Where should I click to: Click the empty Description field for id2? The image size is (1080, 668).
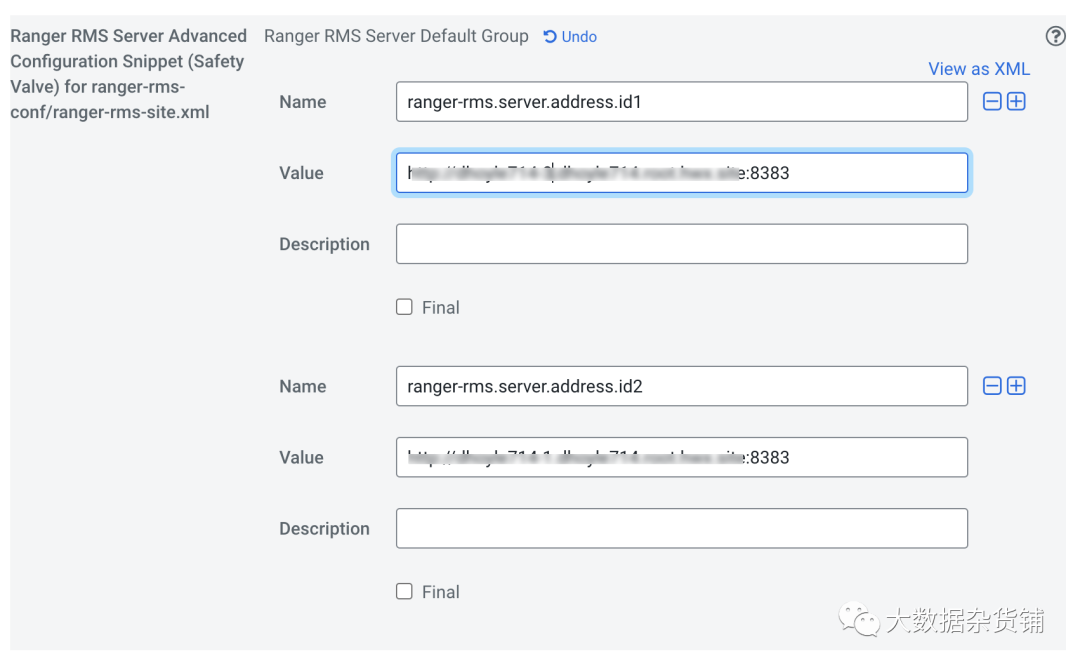pyautogui.click(x=681, y=528)
